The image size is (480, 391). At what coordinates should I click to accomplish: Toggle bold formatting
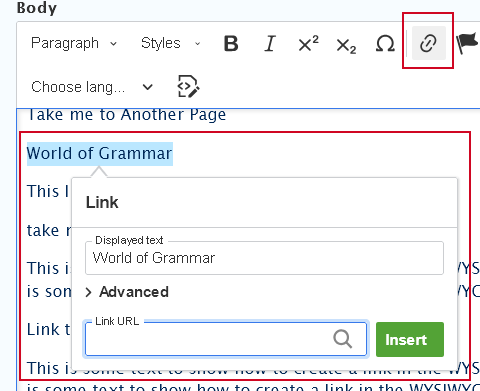click(x=231, y=43)
